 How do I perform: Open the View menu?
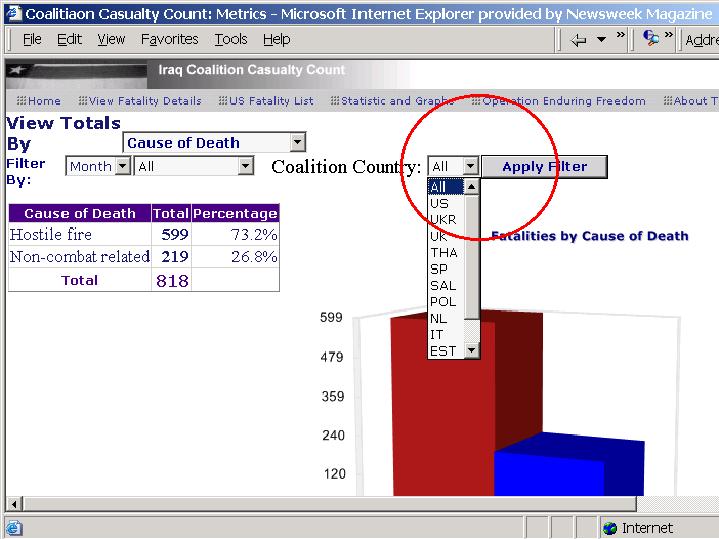click(111, 39)
